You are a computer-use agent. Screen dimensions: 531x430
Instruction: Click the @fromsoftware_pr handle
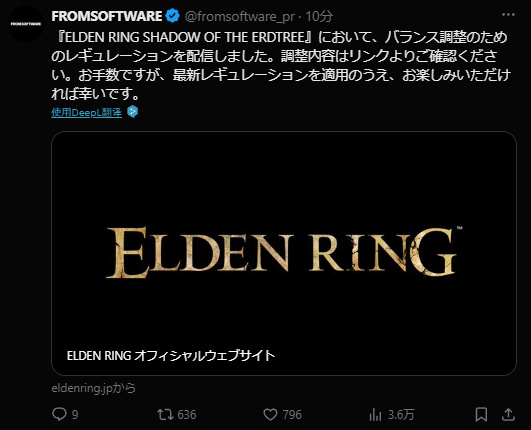tap(240, 16)
